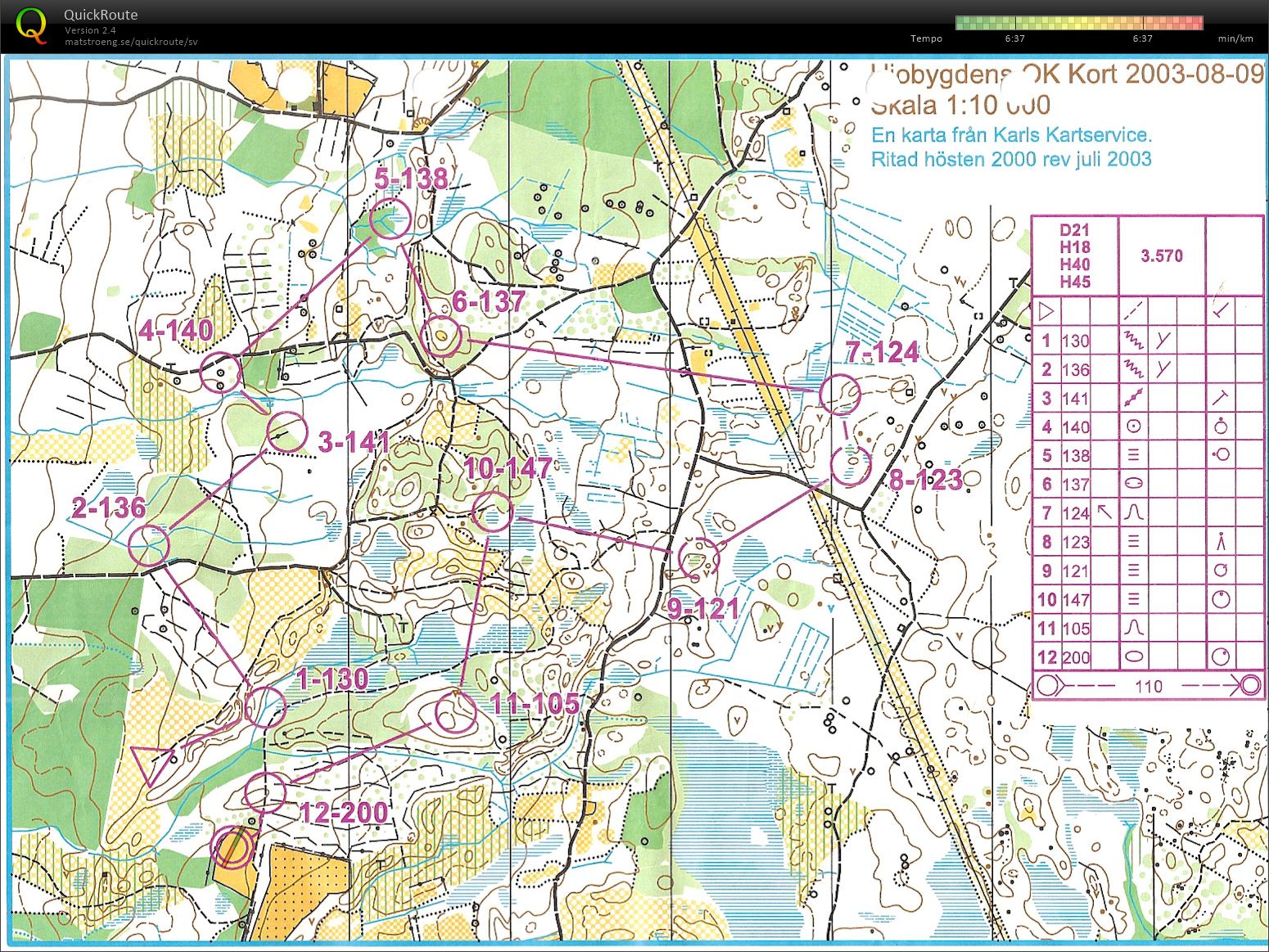Click control description row 4 code 140
The height and width of the screenshot is (952, 1269).
click(1076, 426)
